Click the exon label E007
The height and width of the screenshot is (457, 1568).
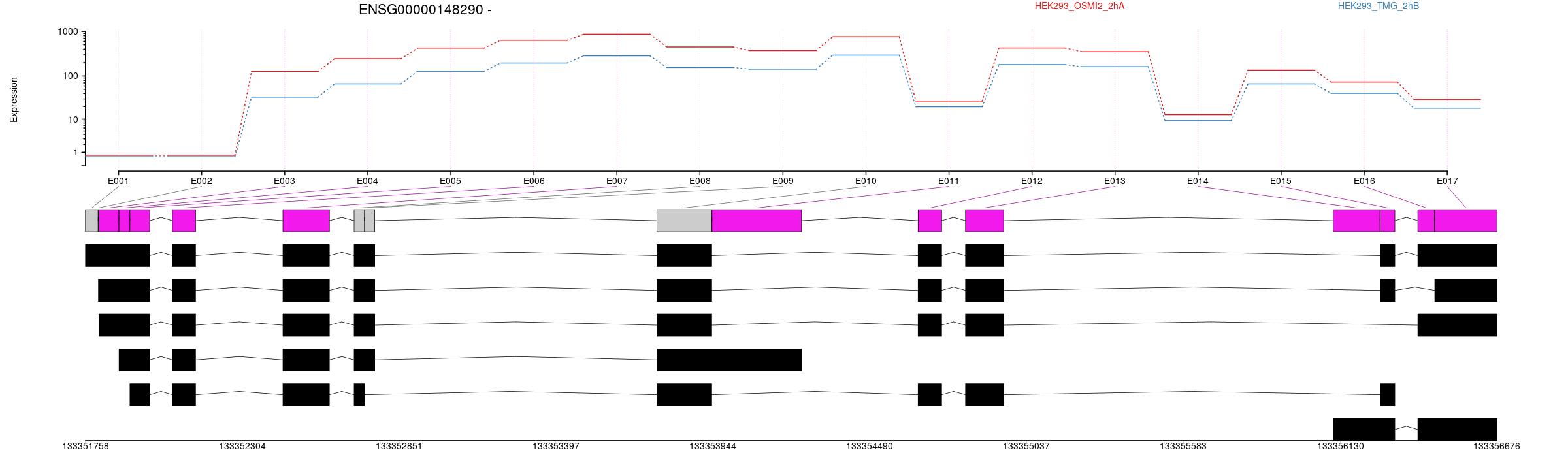tap(617, 181)
